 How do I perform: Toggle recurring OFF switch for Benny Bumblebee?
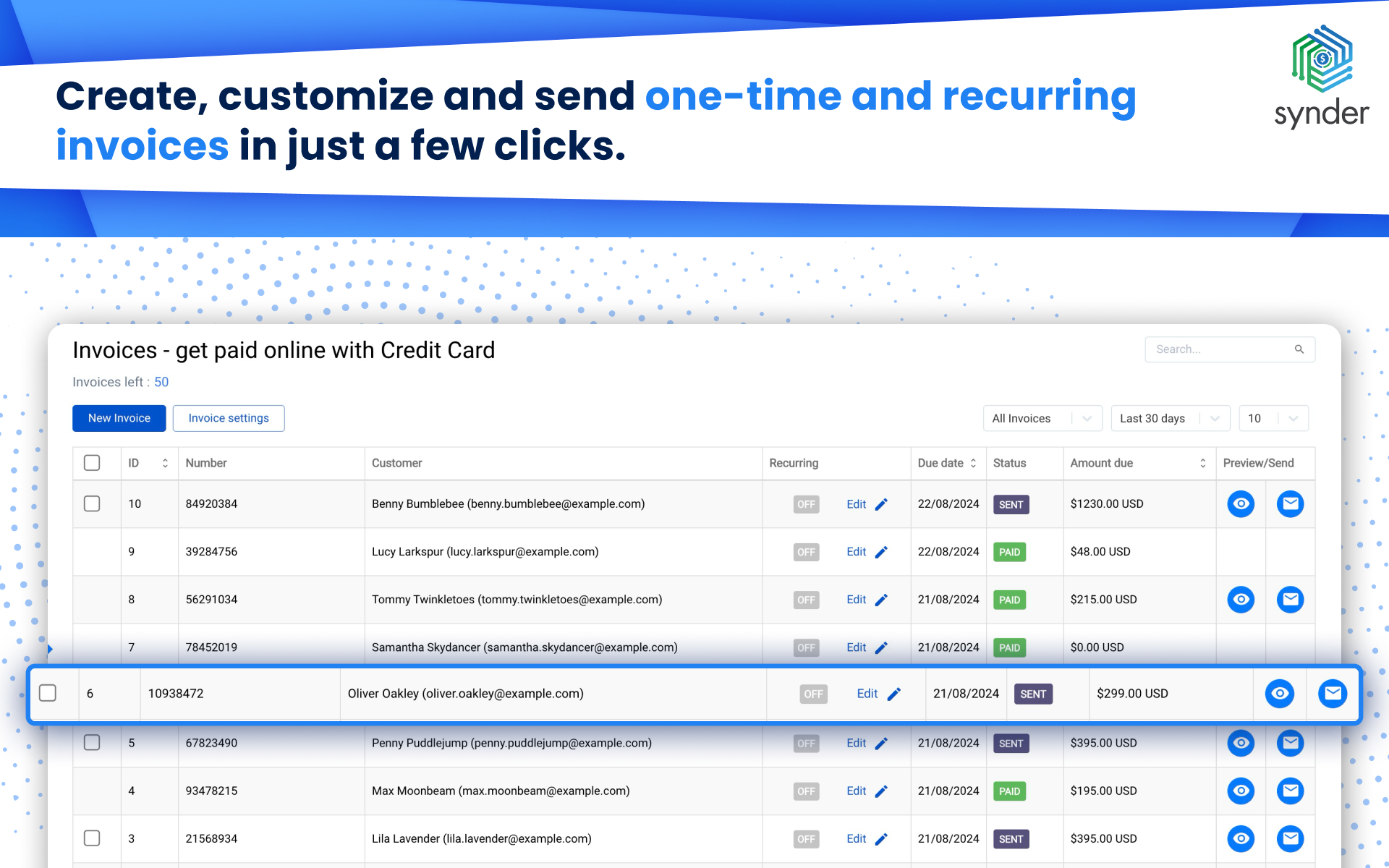click(x=806, y=504)
